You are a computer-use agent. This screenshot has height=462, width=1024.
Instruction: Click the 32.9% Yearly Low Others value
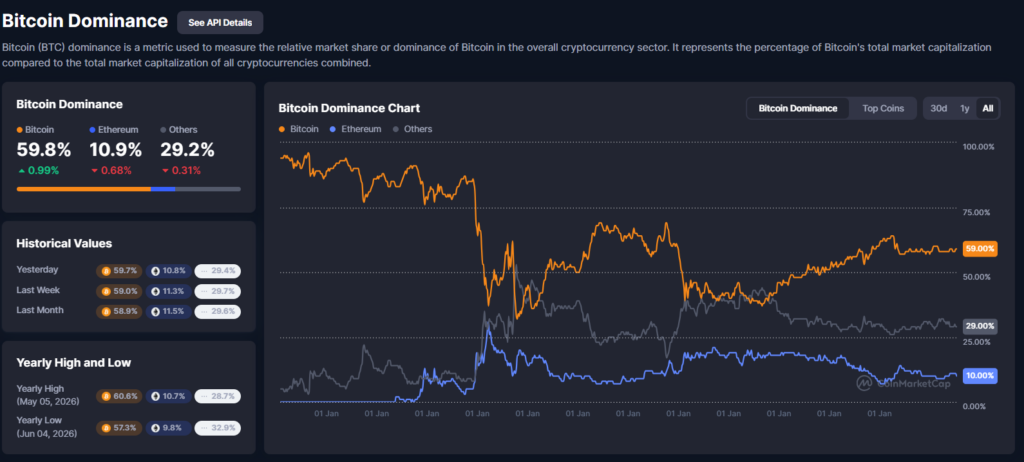click(x=225, y=428)
